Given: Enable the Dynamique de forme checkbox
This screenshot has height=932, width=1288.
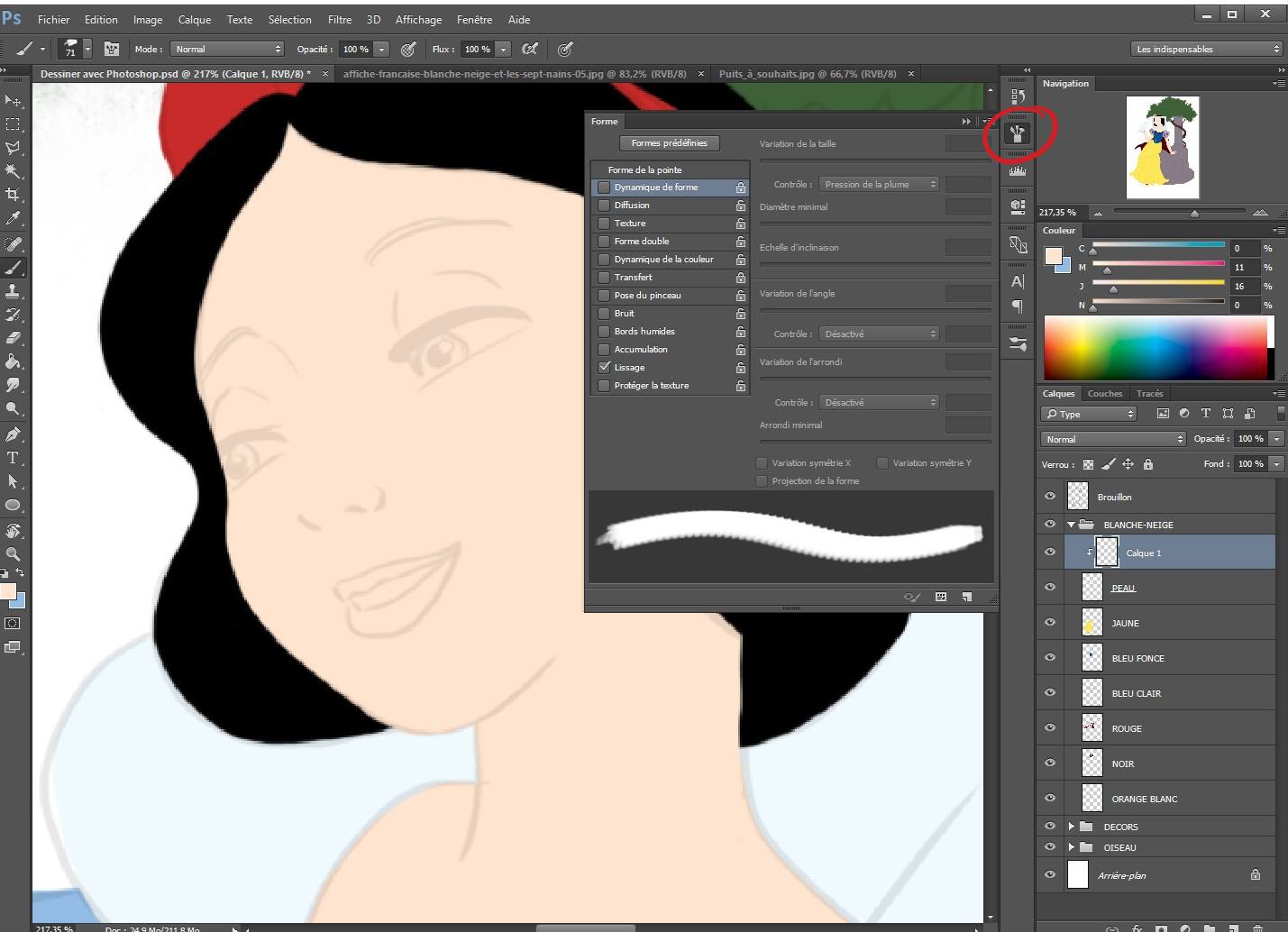Looking at the screenshot, I should coord(603,187).
